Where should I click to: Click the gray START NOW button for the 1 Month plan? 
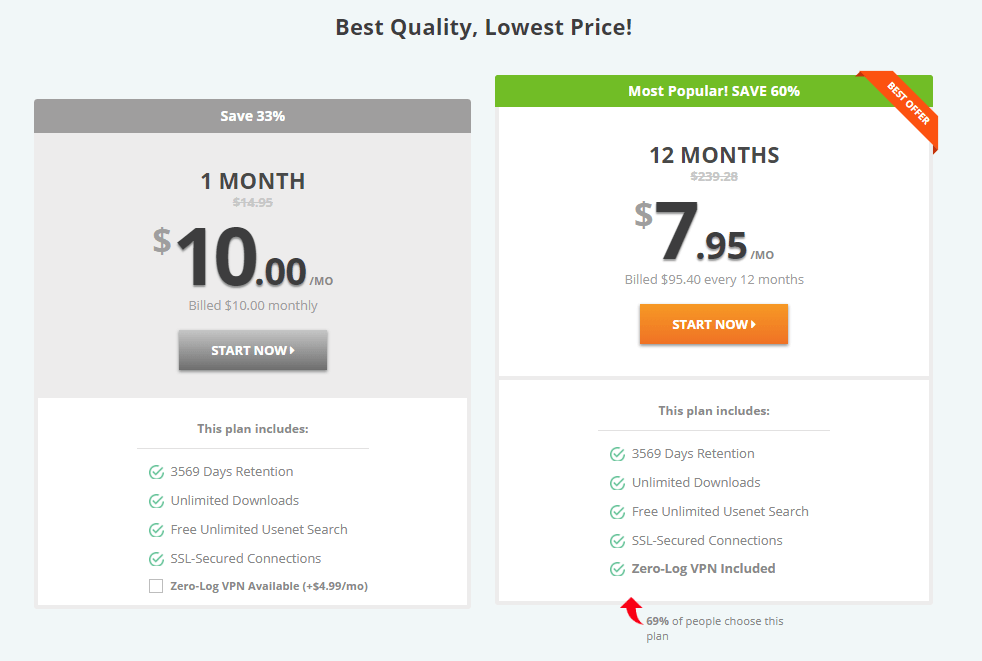[252, 350]
